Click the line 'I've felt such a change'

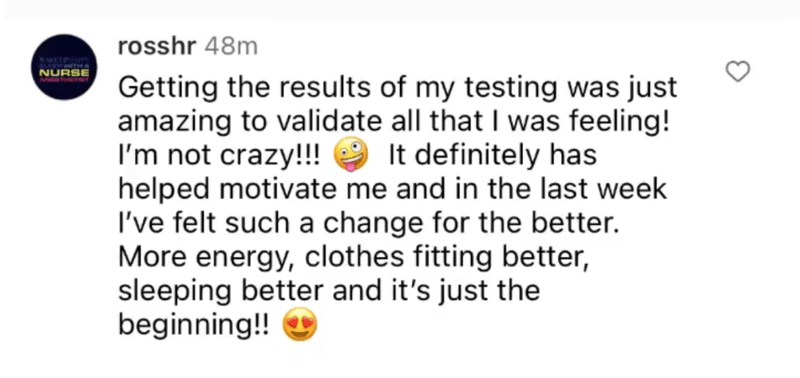(x=368, y=223)
